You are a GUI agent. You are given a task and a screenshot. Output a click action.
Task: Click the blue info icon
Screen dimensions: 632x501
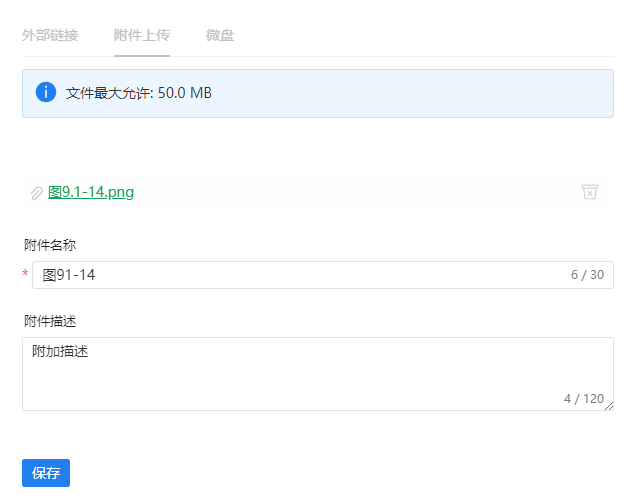46,93
